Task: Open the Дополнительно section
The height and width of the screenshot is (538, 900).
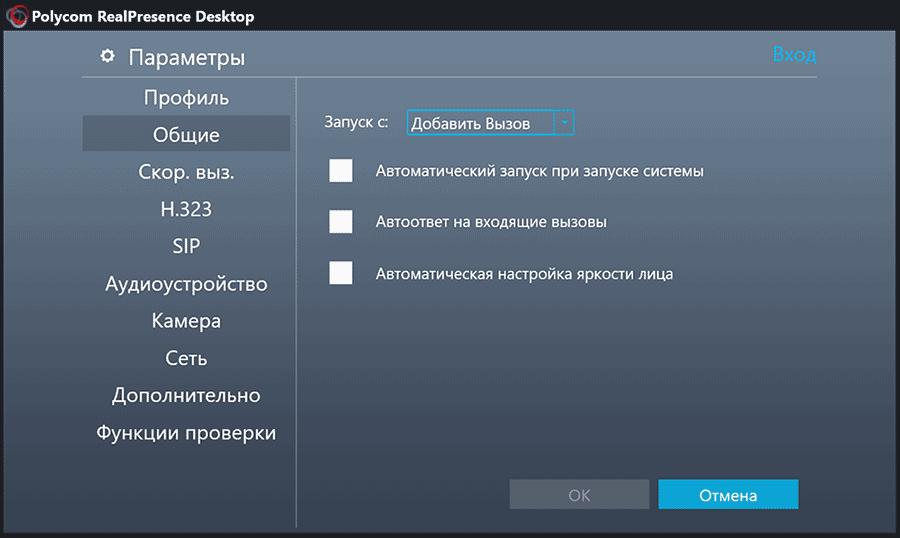Action: pos(186,395)
